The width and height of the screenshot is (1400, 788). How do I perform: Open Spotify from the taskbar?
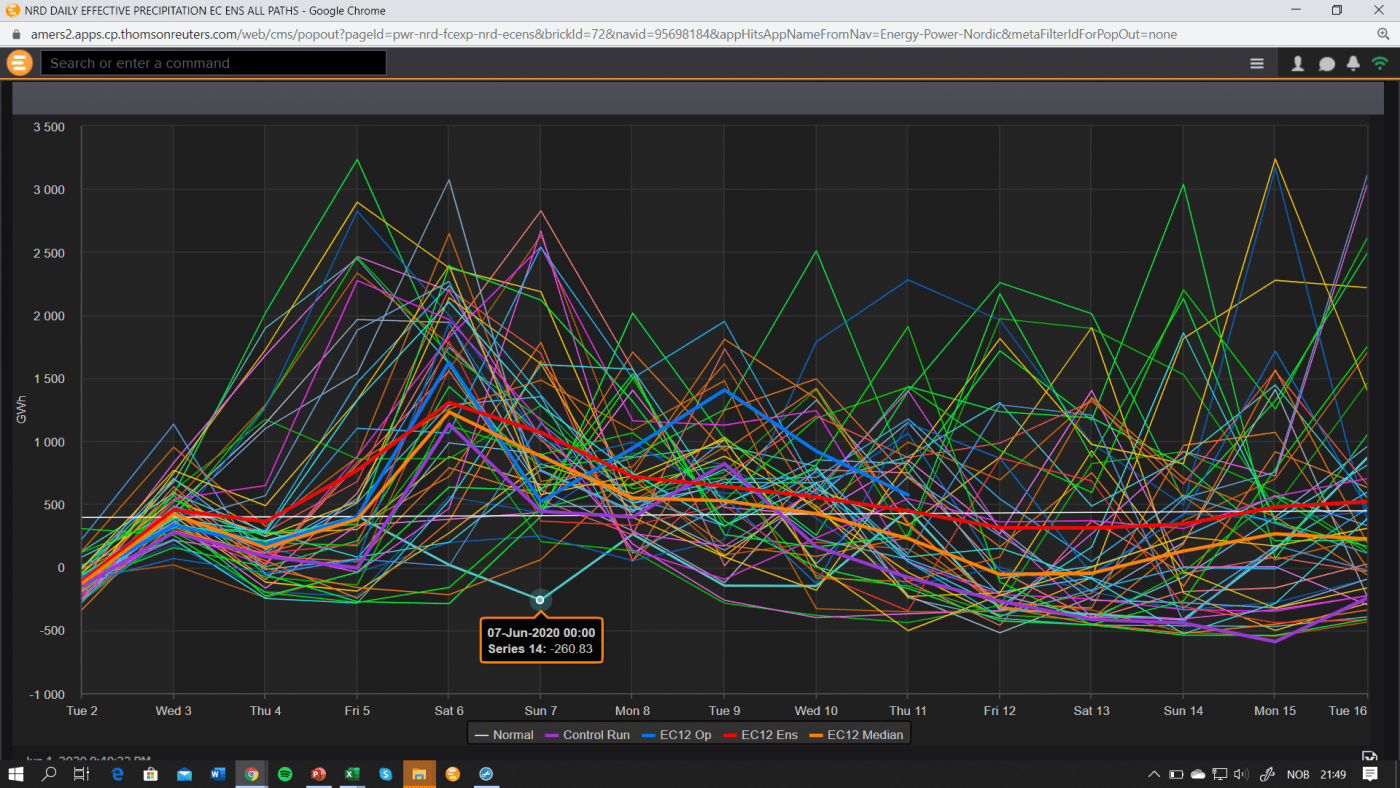coord(285,774)
